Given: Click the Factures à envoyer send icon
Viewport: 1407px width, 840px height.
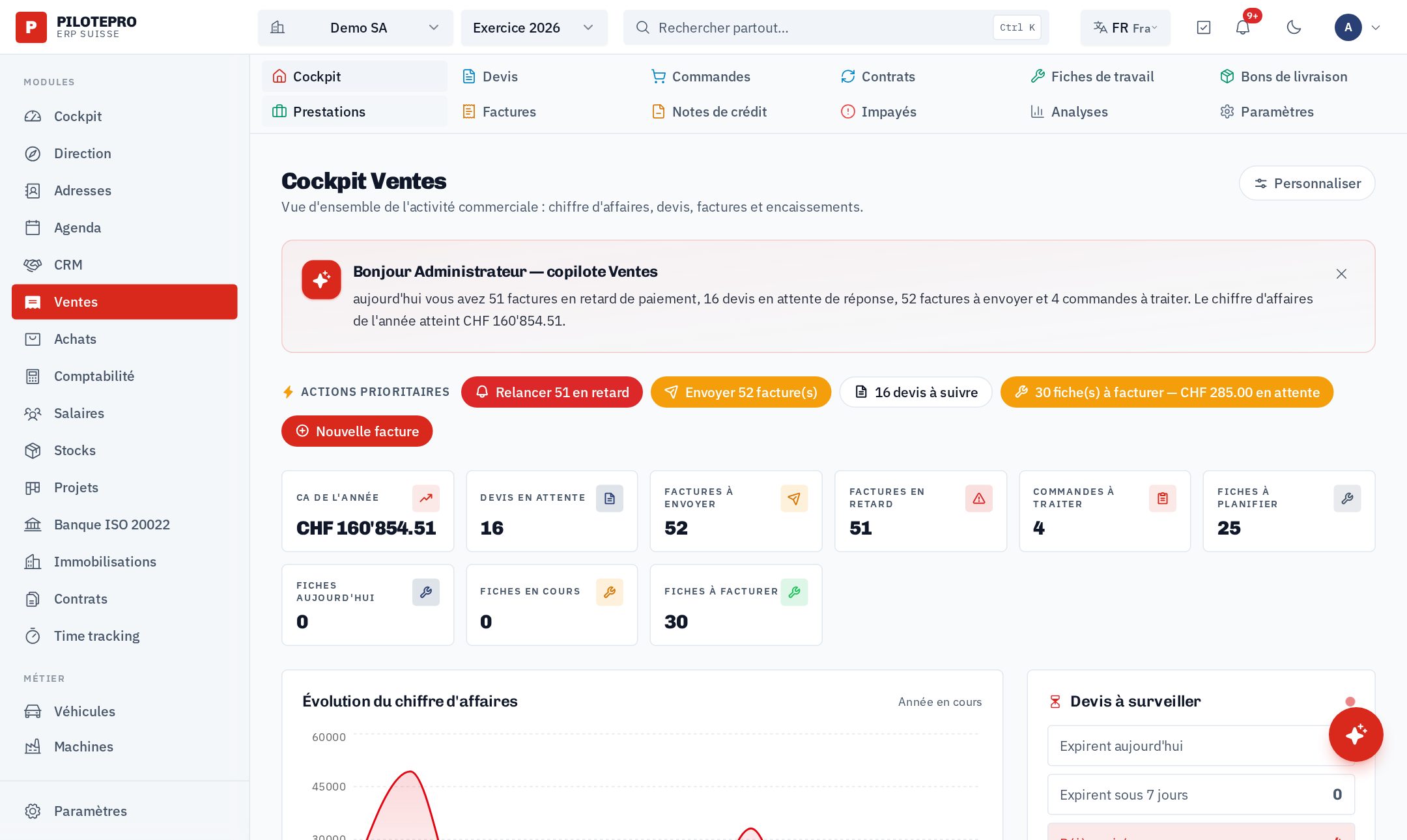Looking at the screenshot, I should pyautogui.click(x=794, y=499).
